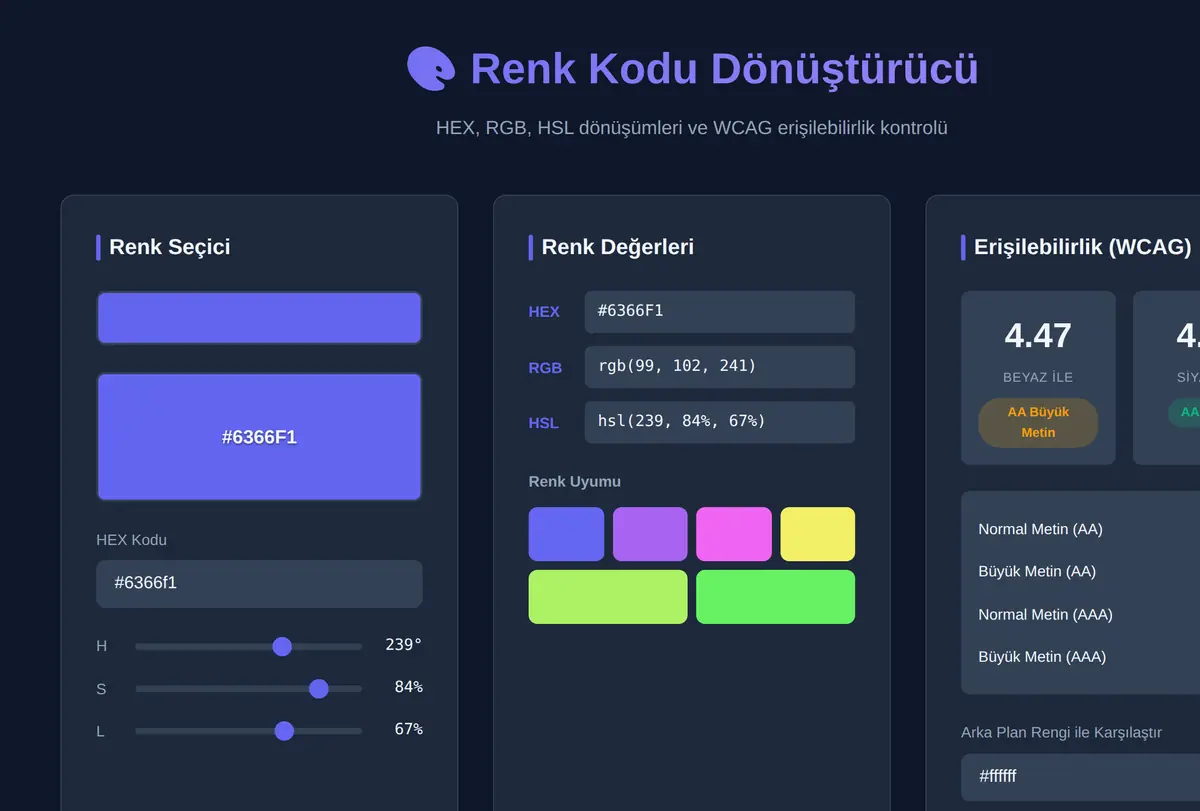1200x811 pixels.
Task: Click the large #6366F1 color preview
Action: (259, 437)
